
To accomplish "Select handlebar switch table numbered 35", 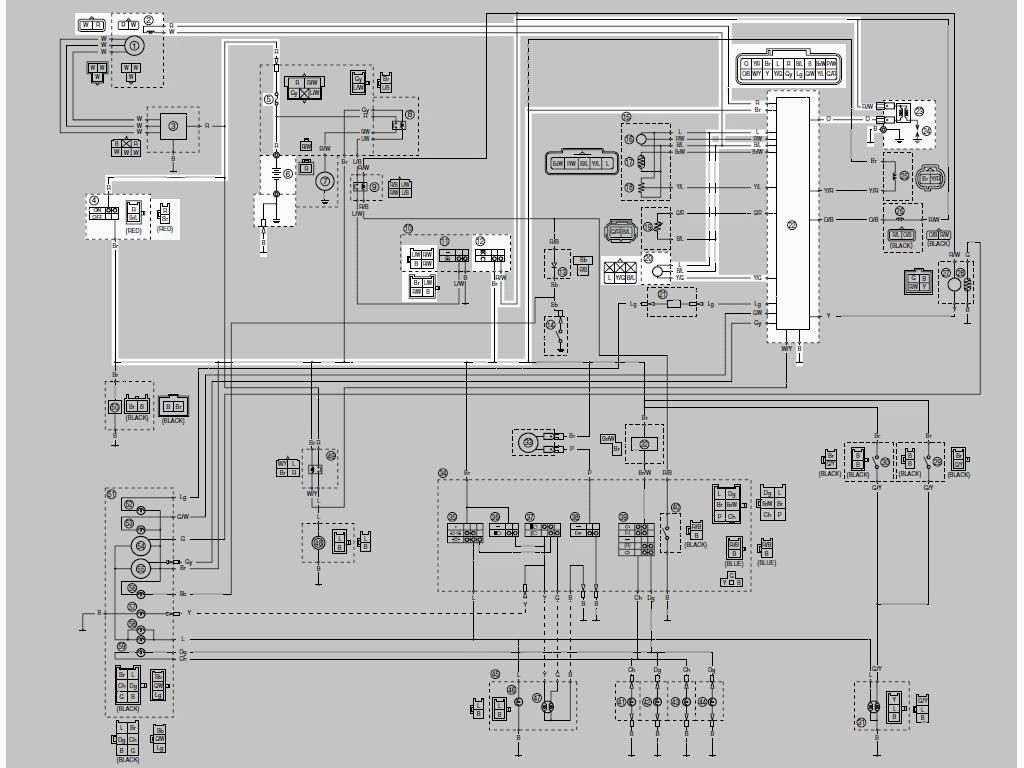I will (x=465, y=533).
